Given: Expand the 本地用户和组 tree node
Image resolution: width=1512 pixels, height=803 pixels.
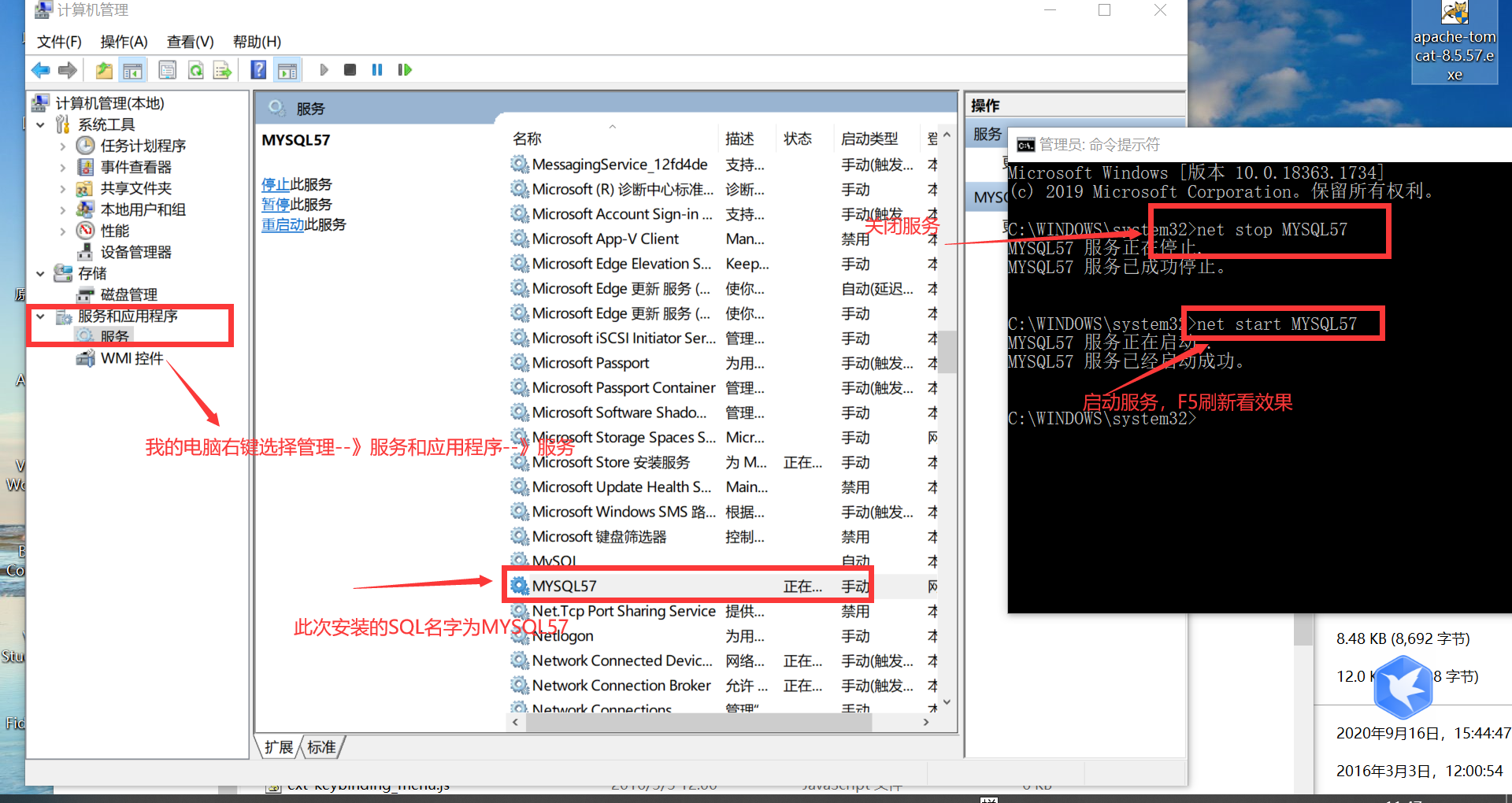Looking at the screenshot, I should [63, 209].
